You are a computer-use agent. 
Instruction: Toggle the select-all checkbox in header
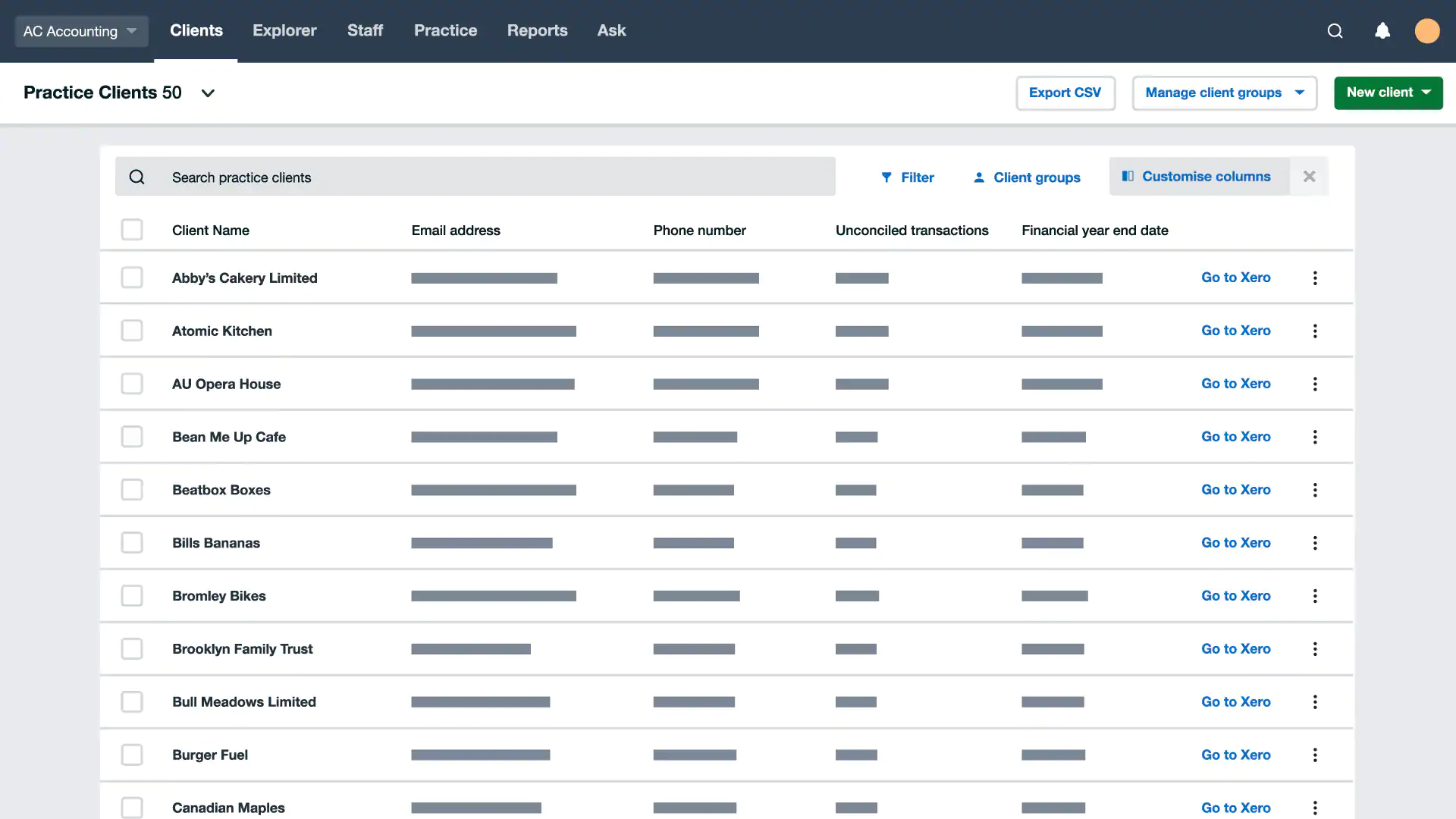click(x=132, y=230)
